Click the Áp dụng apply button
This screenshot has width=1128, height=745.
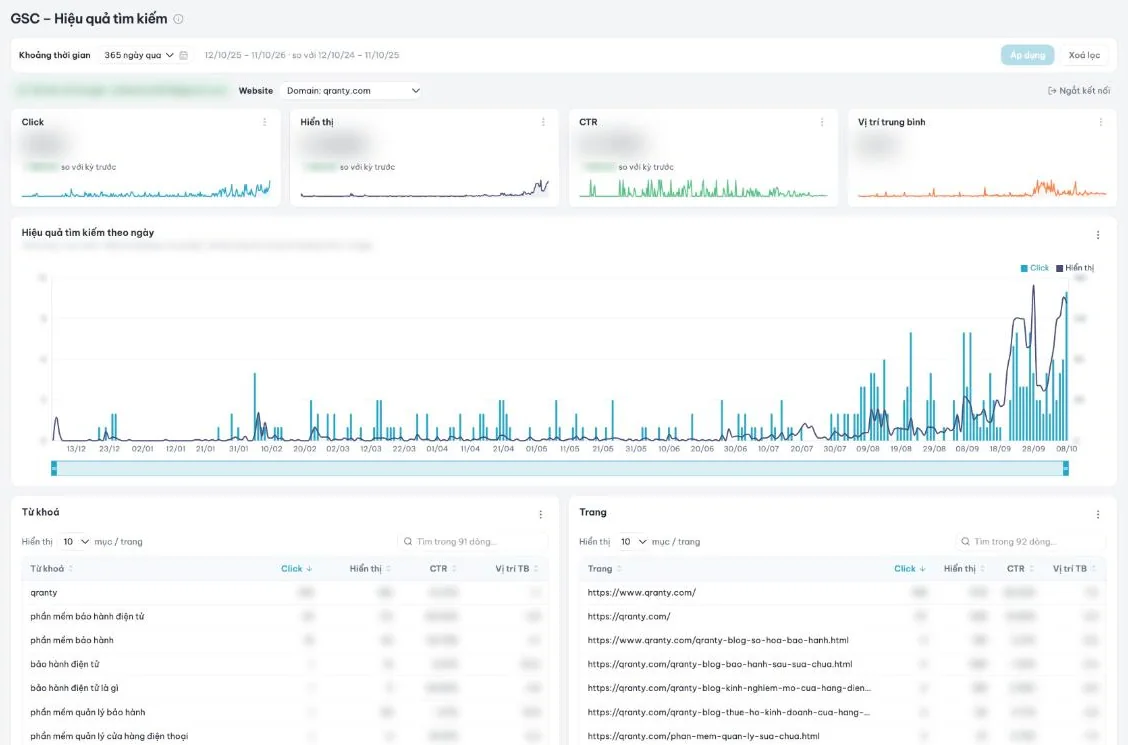(1027, 55)
